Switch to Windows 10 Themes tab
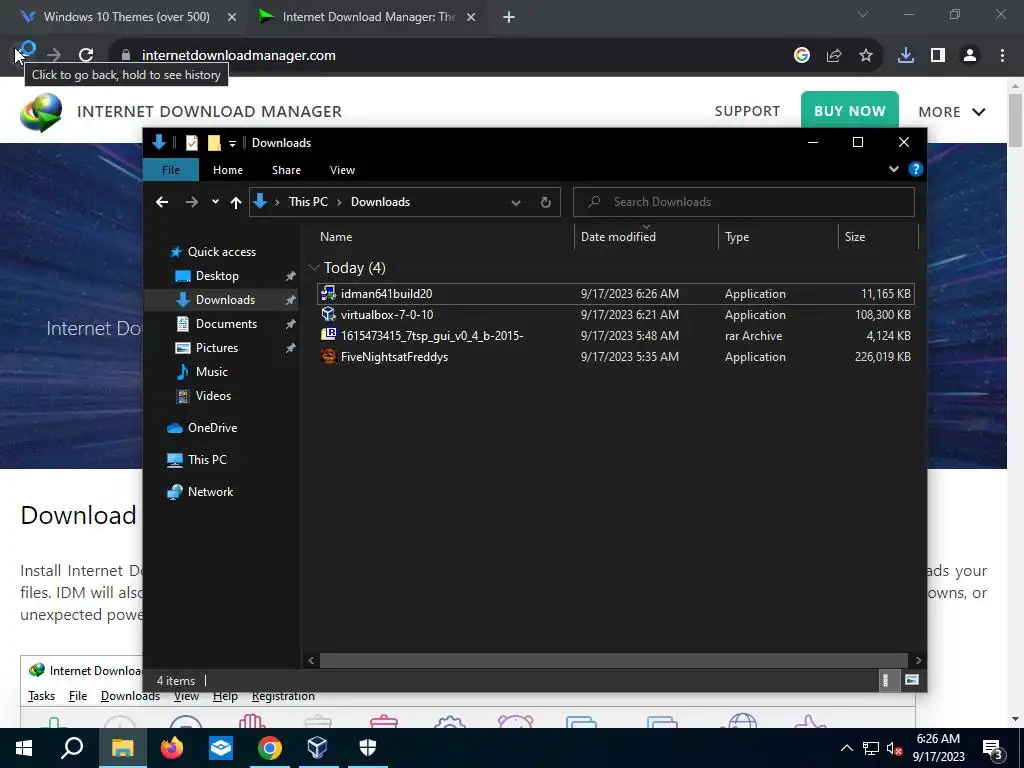1024x768 pixels. click(127, 17)
